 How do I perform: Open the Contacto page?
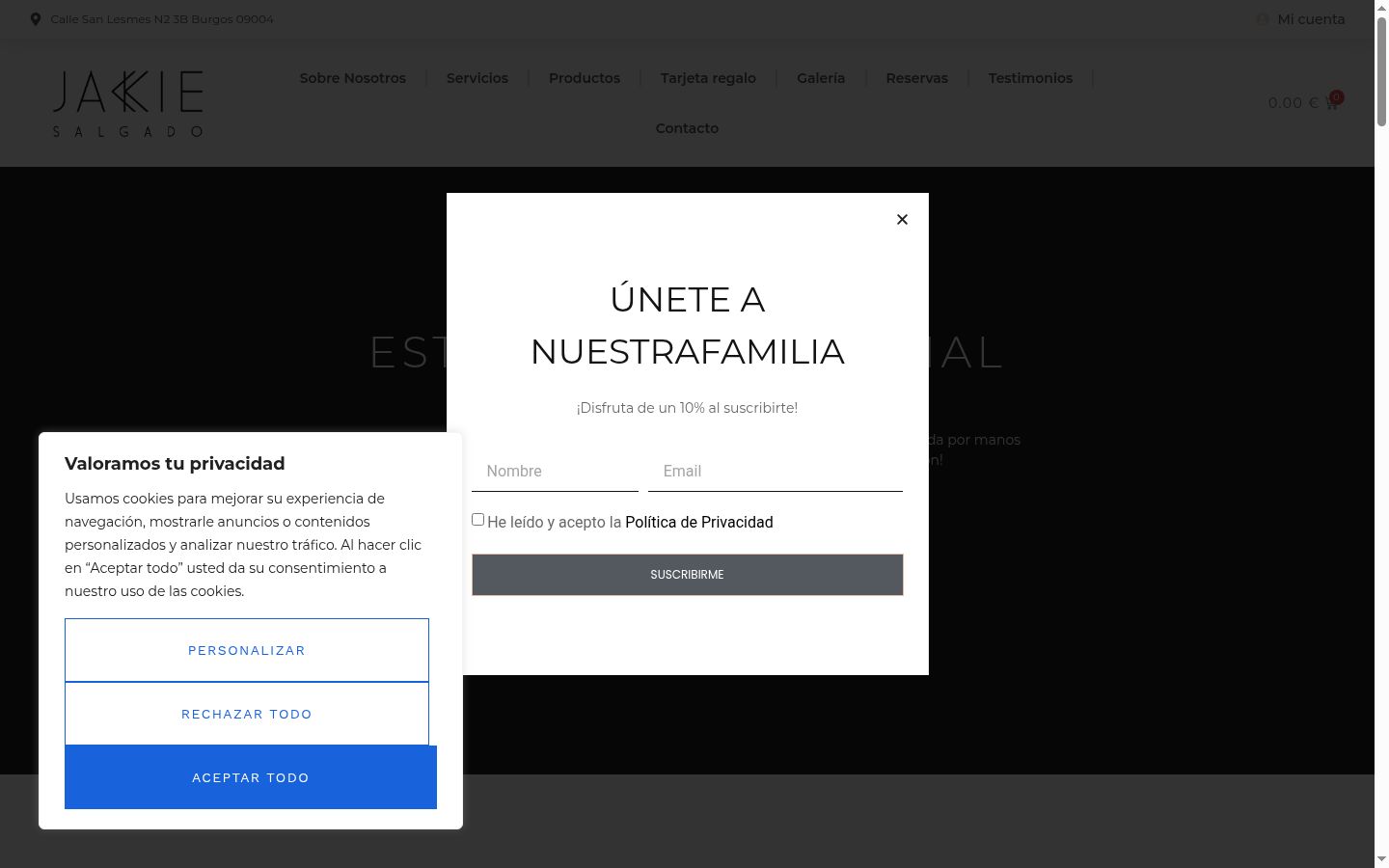click(687, 128)
